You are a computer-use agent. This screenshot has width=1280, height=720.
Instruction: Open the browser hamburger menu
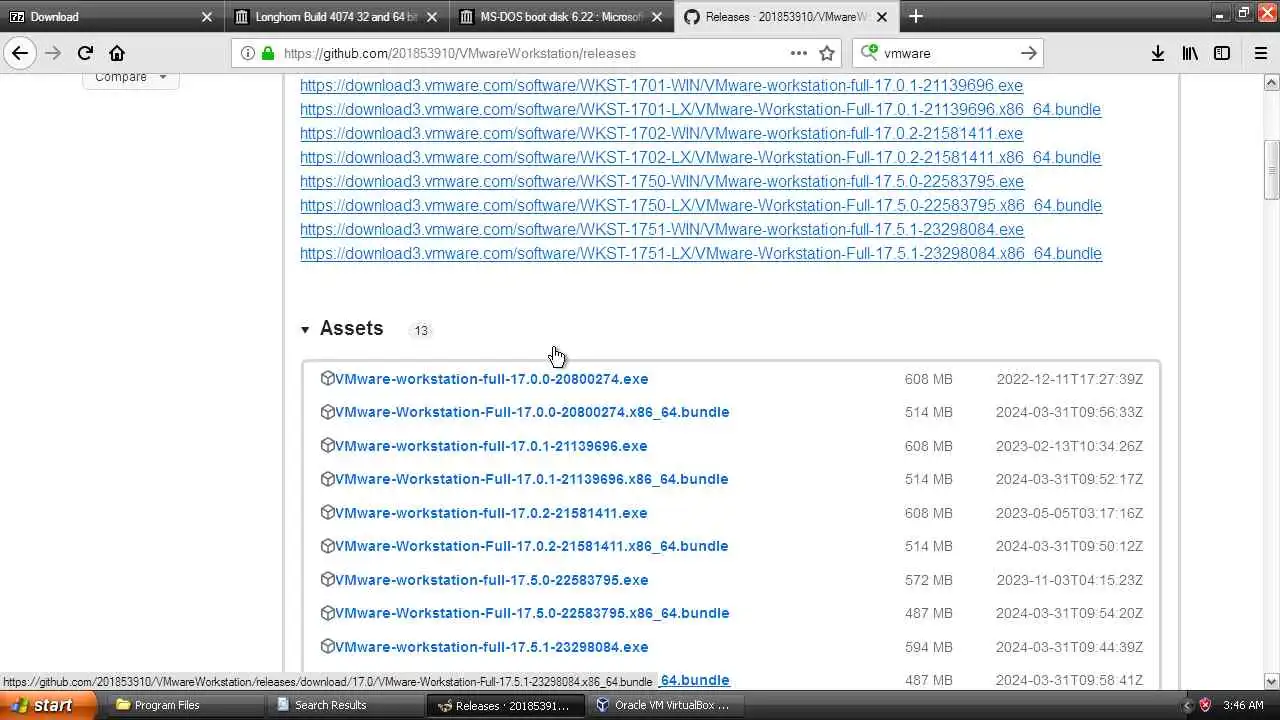(1260, 53)
